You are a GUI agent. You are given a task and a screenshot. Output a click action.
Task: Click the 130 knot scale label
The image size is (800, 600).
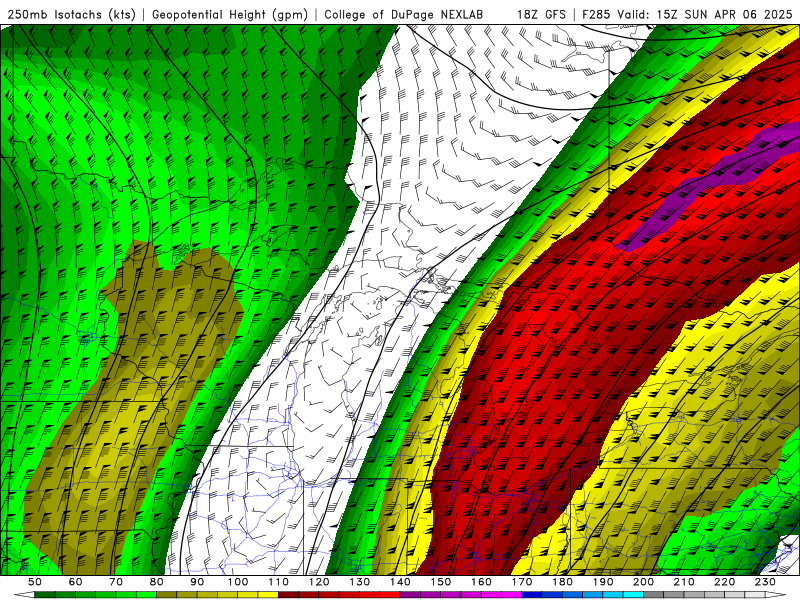359,582
